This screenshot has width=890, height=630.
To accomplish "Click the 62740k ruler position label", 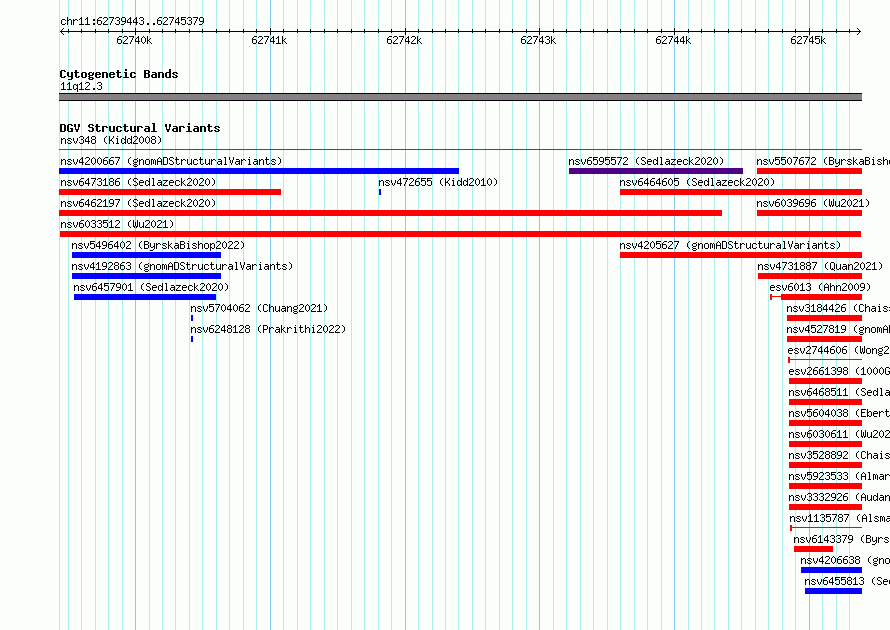I will pos(134,40).
